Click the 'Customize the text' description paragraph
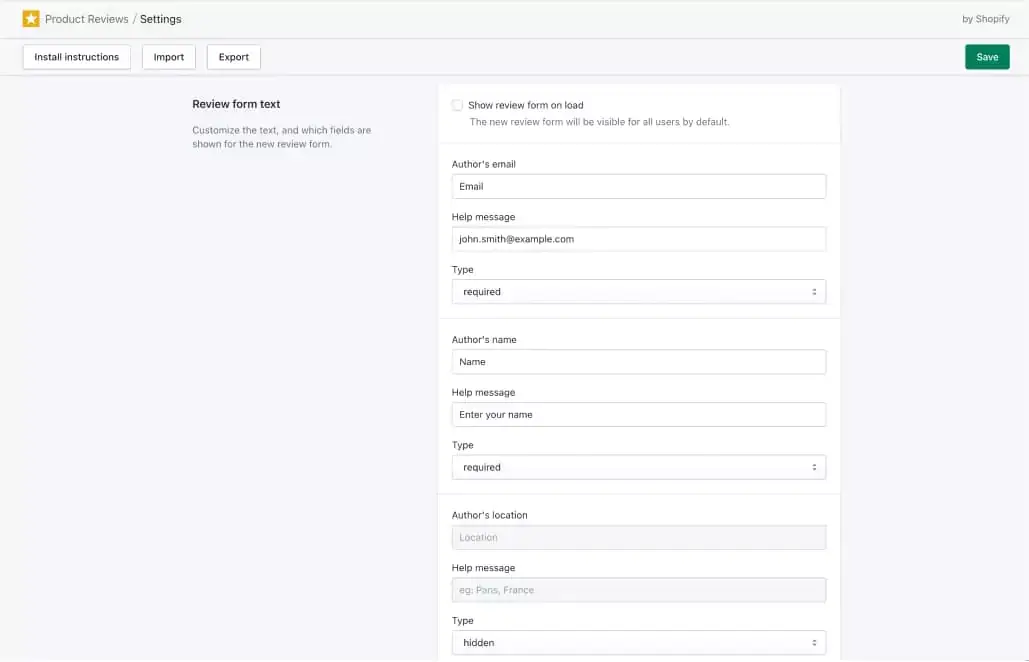 [282, 137]
